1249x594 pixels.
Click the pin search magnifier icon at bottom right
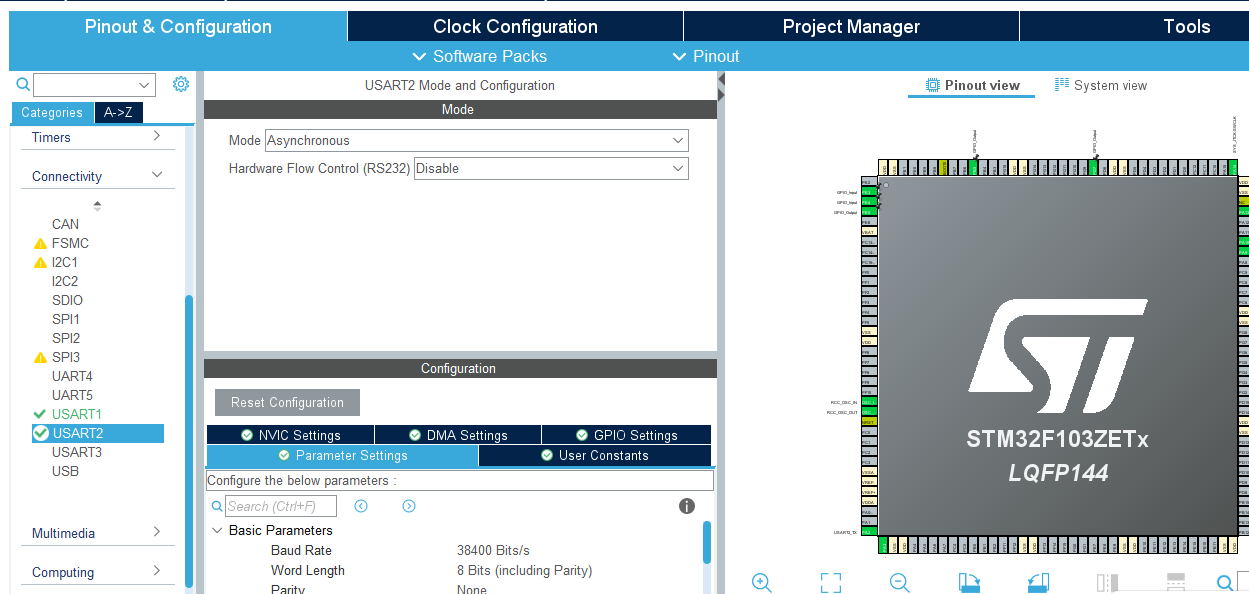[x=1225, y=583]
